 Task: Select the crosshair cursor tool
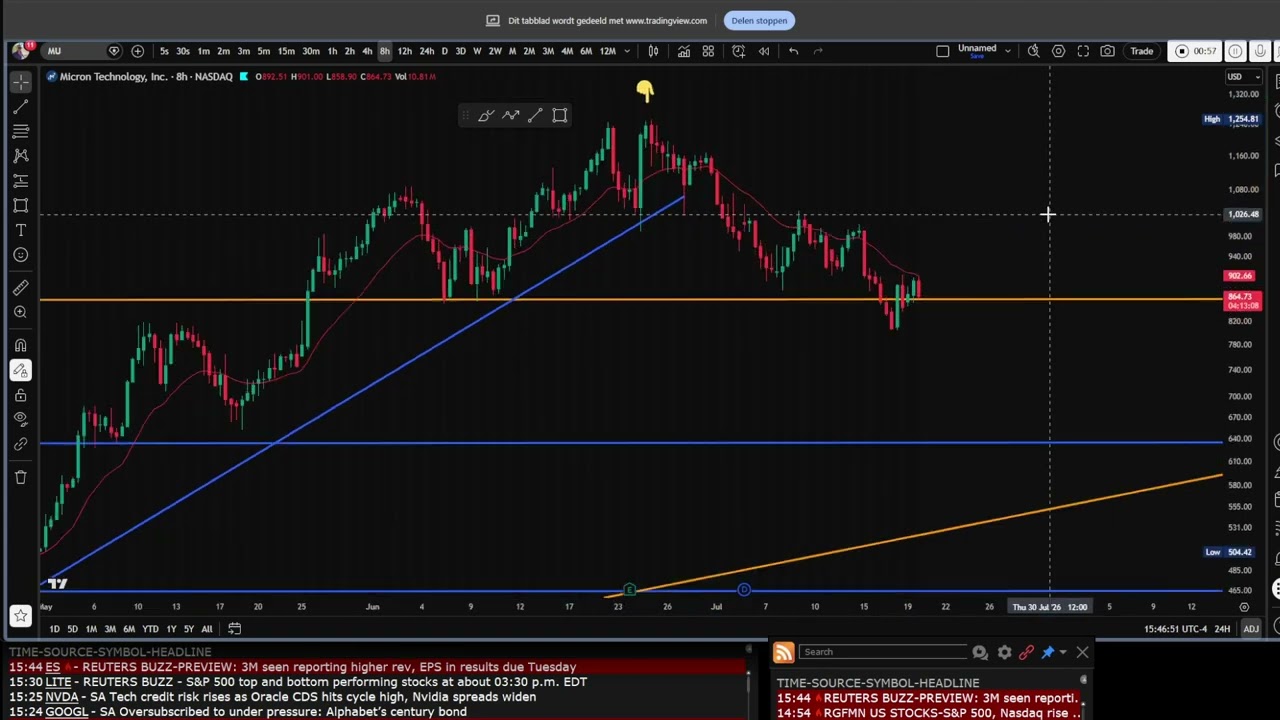tap(20, 81)
